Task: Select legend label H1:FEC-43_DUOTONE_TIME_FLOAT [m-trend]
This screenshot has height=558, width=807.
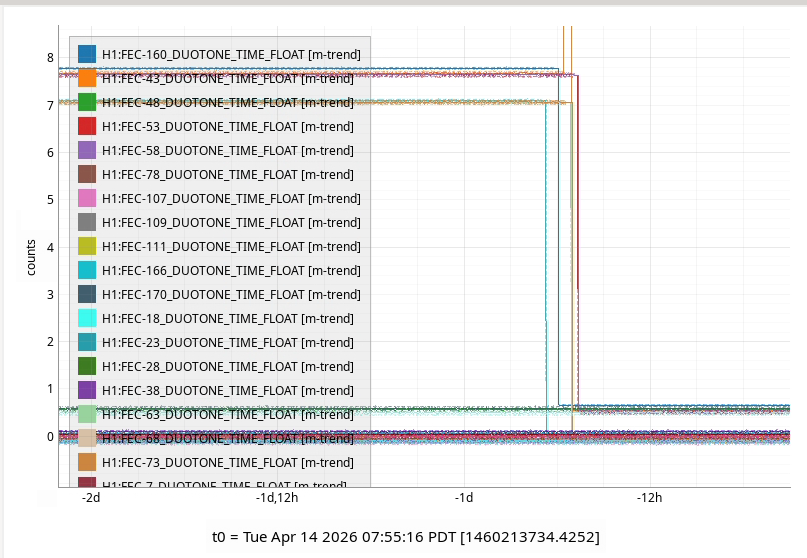Action: pyautogui.click(x=228, y=79)
